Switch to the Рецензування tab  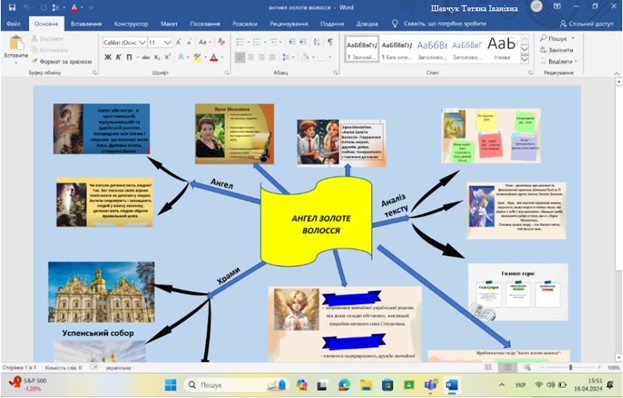289,24
